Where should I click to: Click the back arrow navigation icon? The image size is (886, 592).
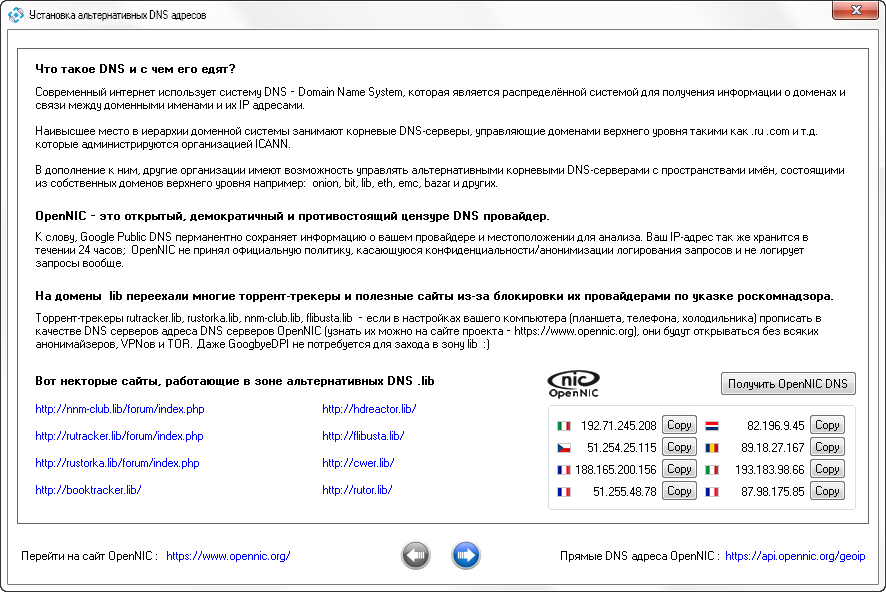click(x=416, y=555)
